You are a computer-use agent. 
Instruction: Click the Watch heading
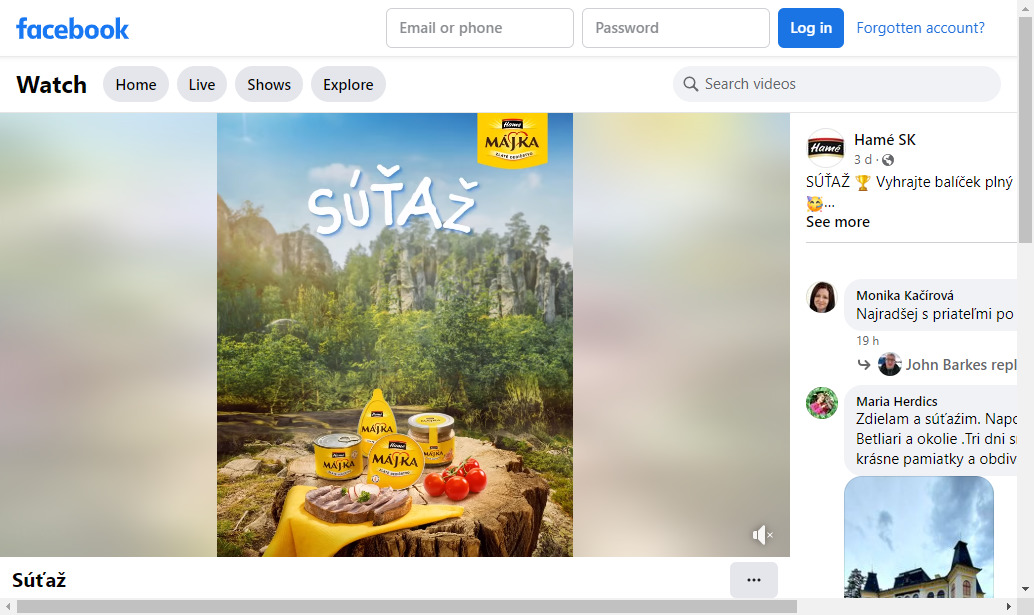tap(51, 84)
